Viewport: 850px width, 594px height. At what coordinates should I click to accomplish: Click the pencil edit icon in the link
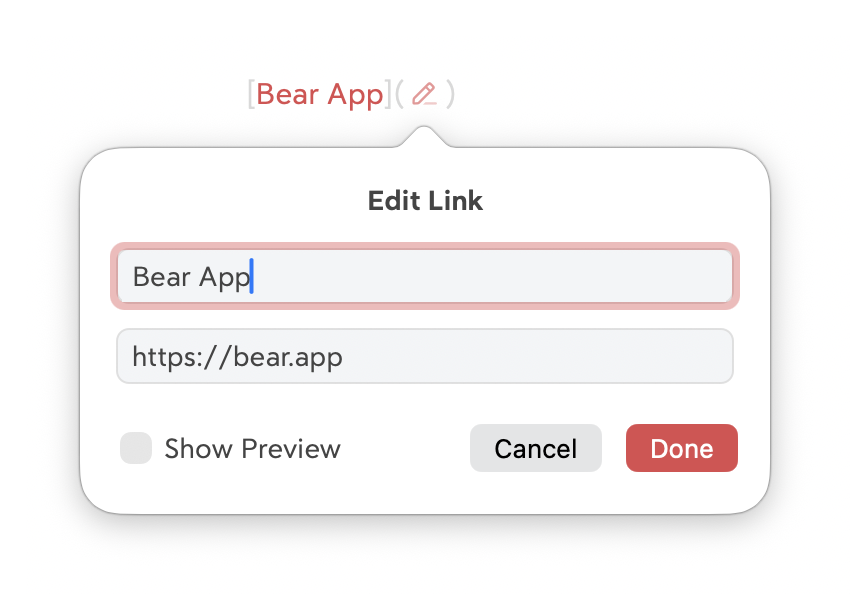425,94
